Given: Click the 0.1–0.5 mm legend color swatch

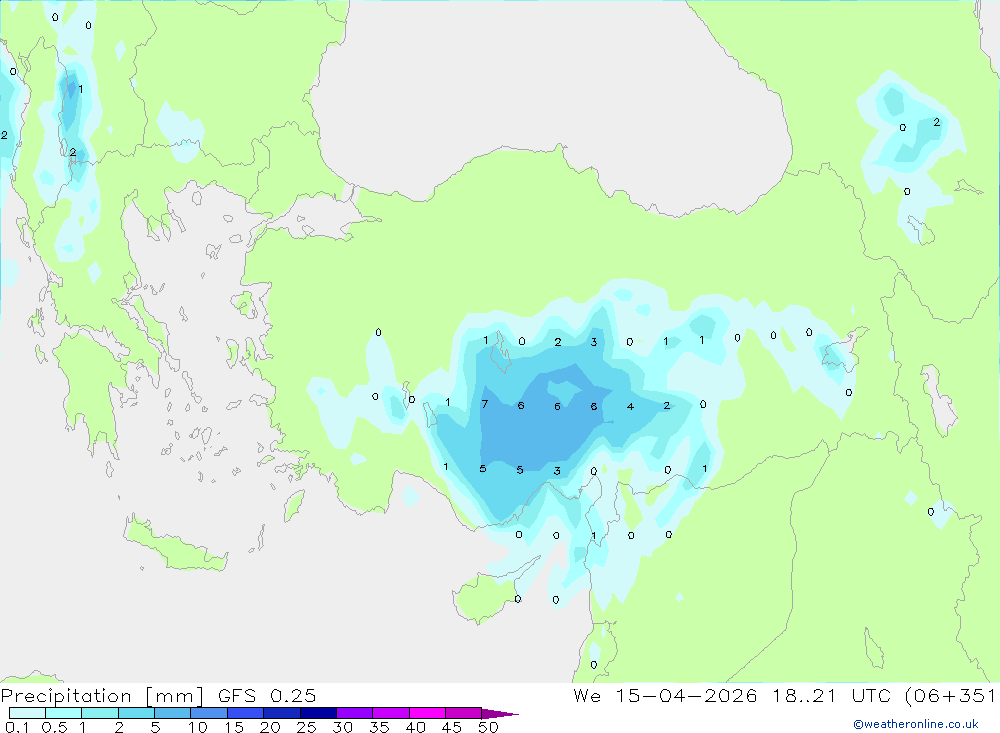Looking at the screenshot, I should [27, 713].
